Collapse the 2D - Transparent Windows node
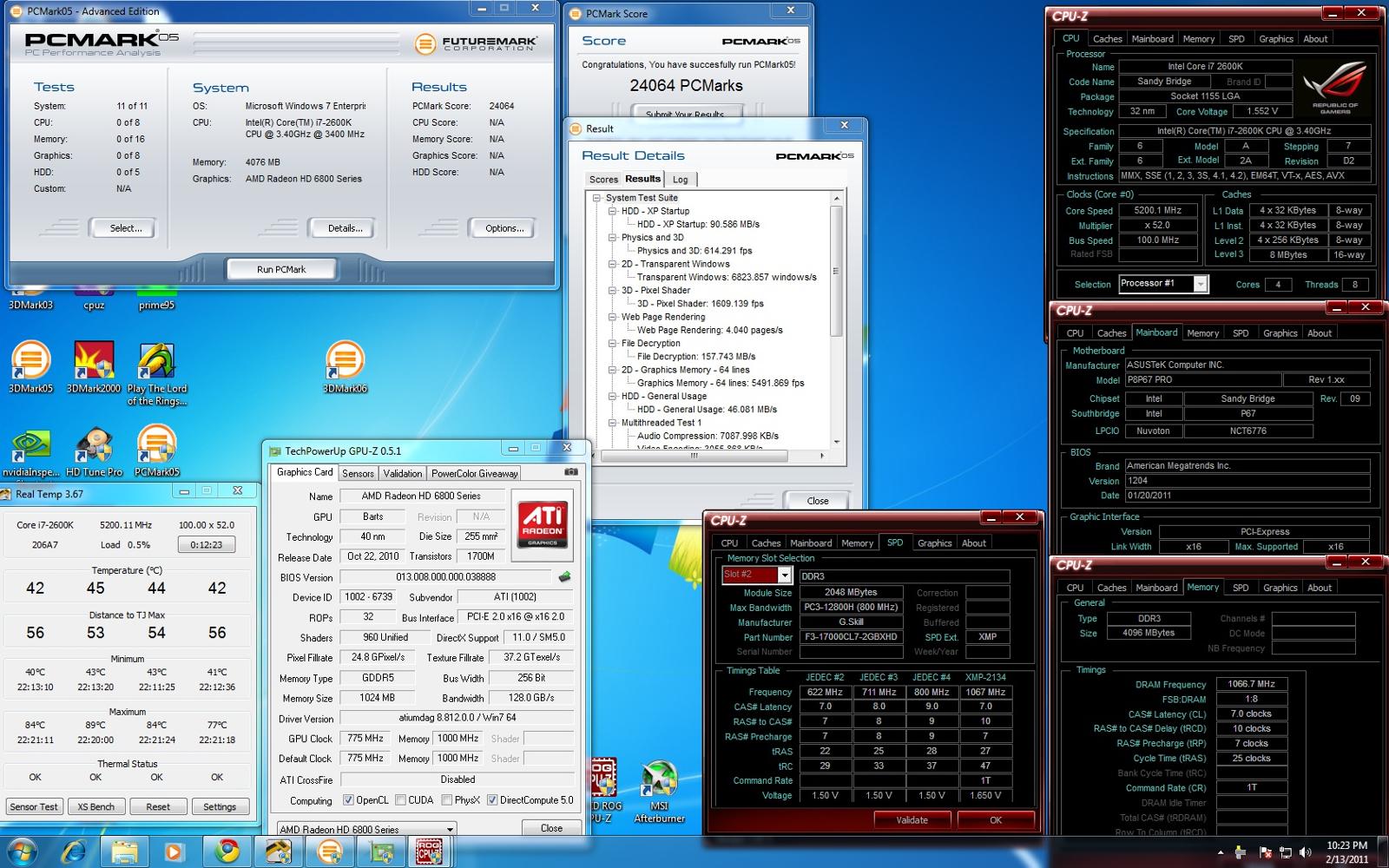The width and height of the screenshot is (1389, 868). pos(612,264)
